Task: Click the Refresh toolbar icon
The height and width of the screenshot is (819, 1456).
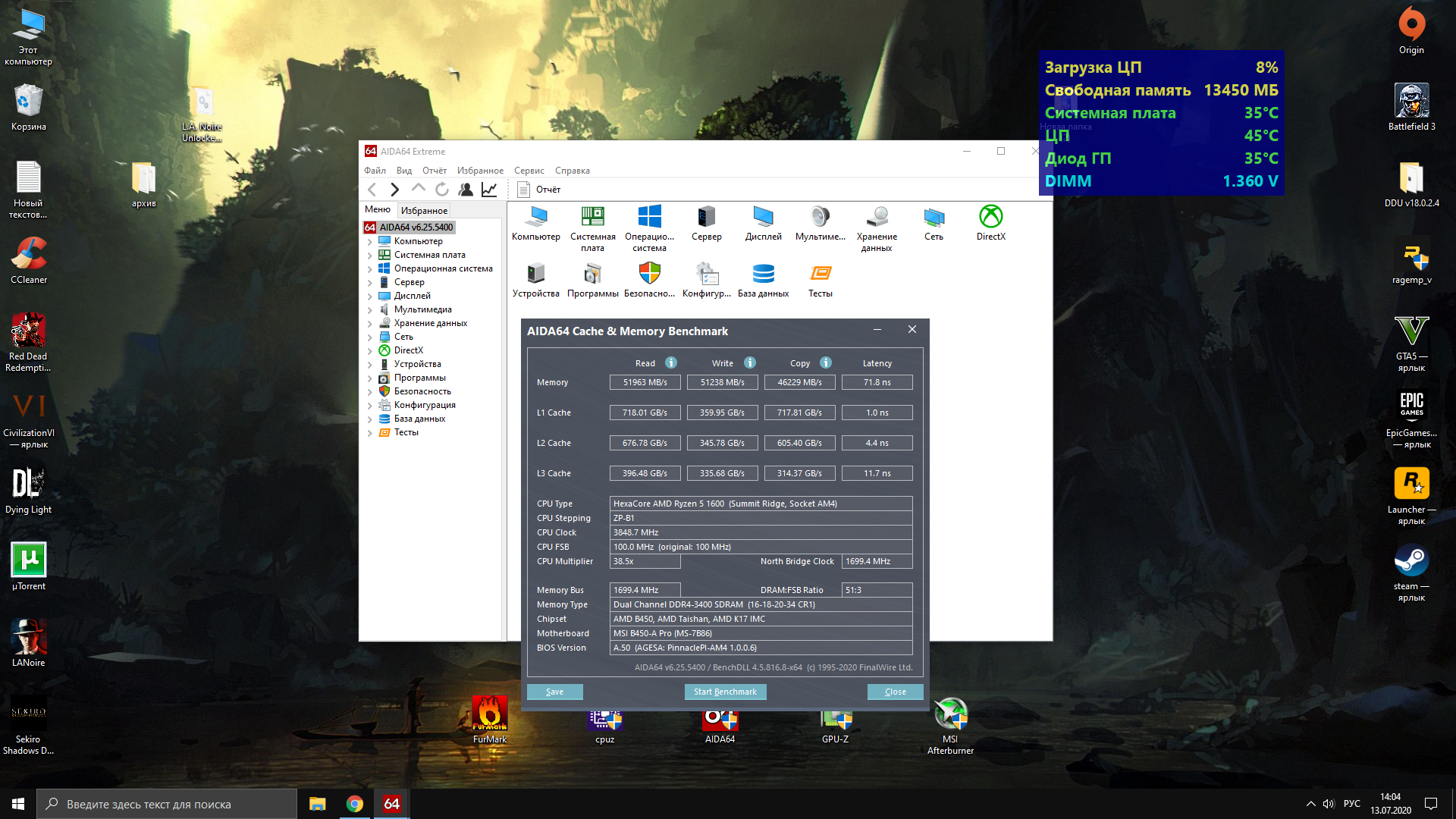Action: click(x=442, y=190)
